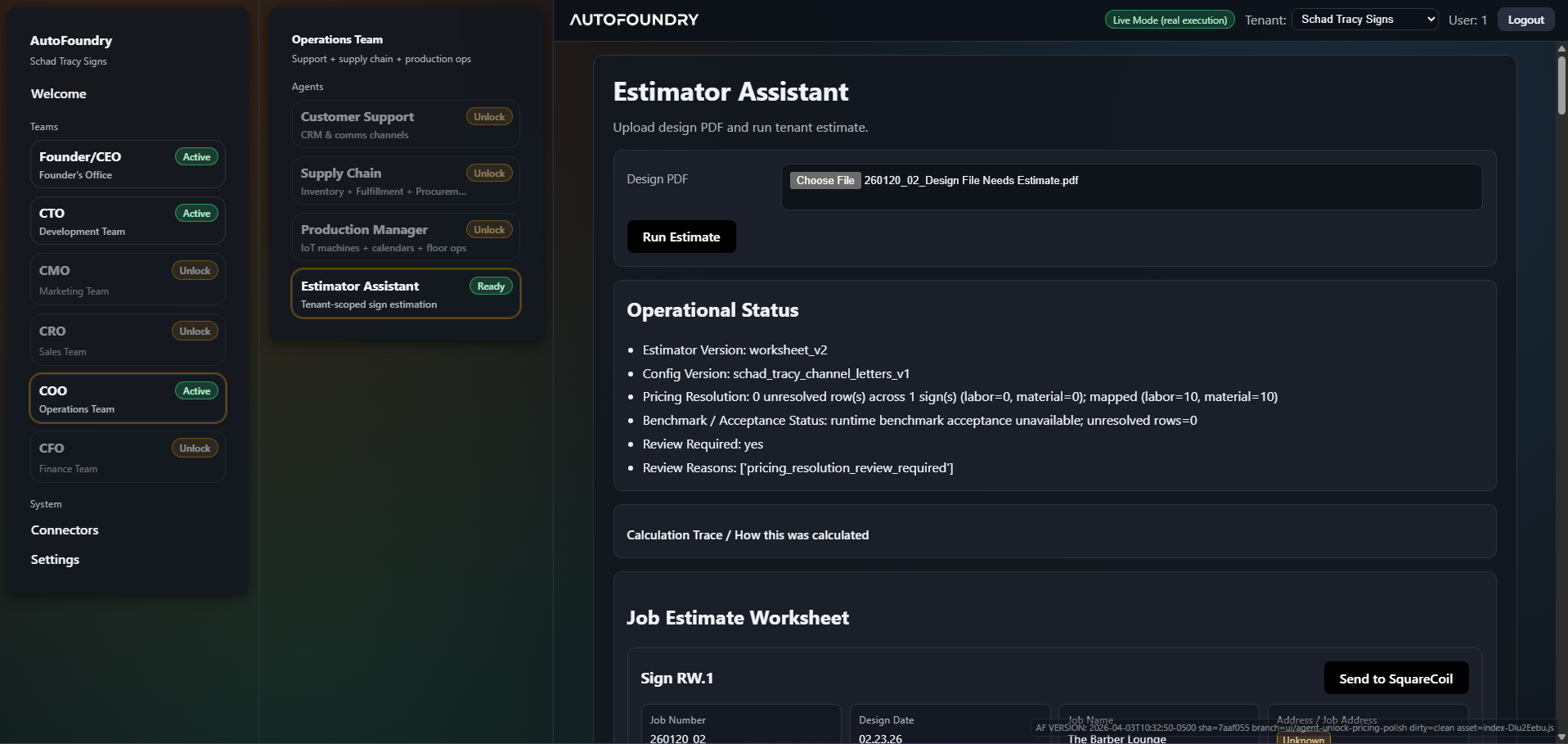Navigate to the Welcome page
This screenshot has height=744, width=1568.
[57, 93]
